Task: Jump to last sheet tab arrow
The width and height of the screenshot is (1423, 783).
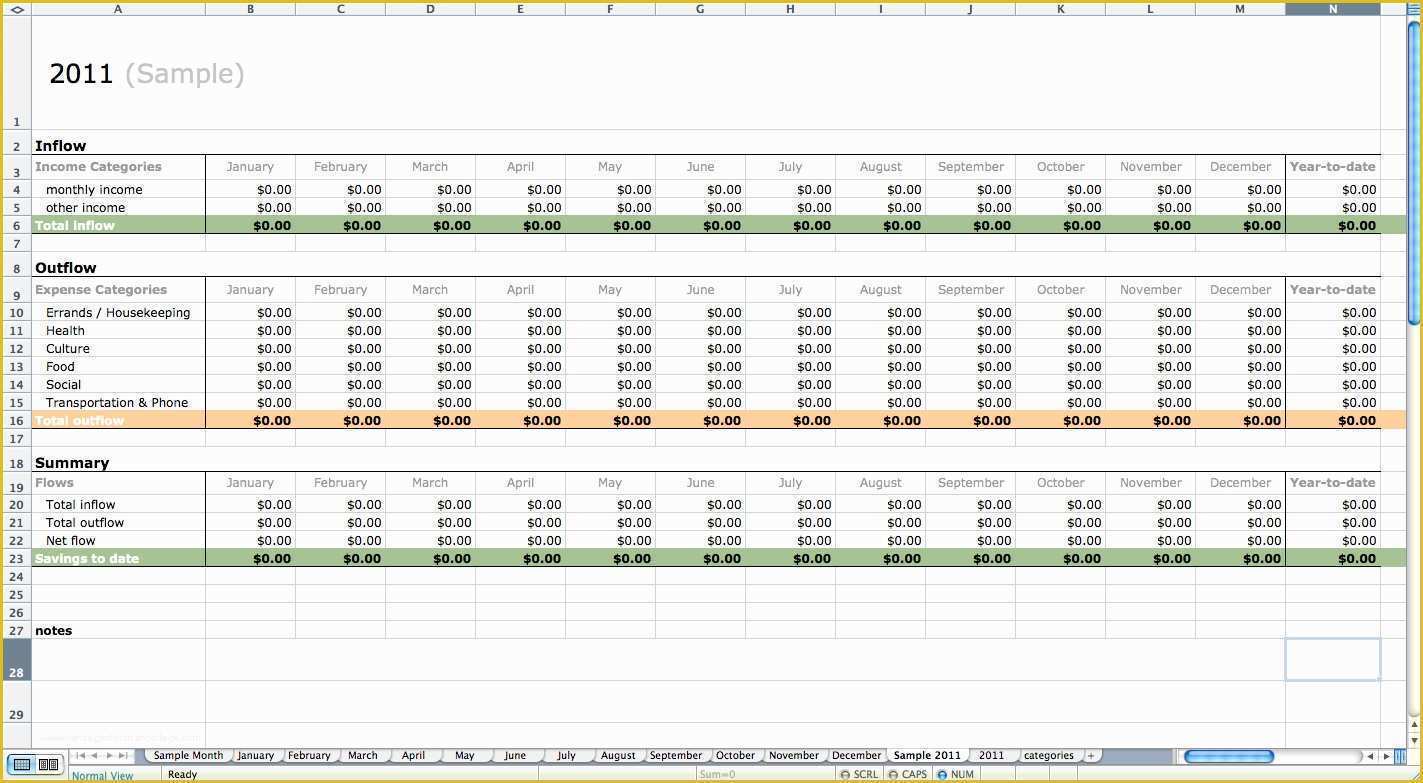Action: [x=124, y=756]
